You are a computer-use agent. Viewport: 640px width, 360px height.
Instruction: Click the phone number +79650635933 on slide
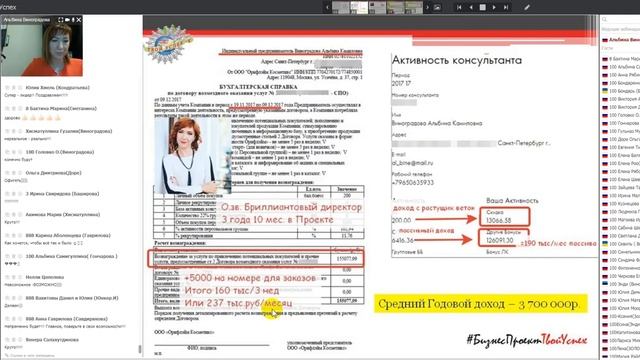[413, 182]
